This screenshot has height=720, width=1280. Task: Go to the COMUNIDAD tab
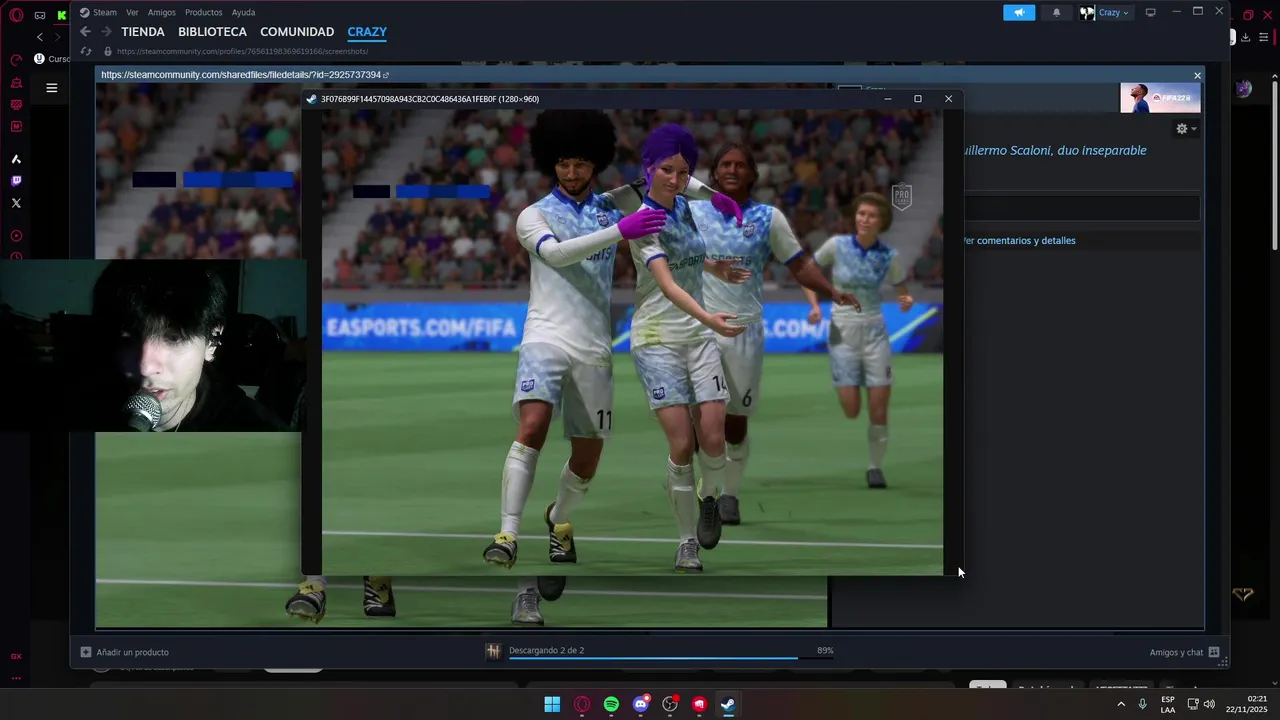pyautogui.click(x=297, y=32)
